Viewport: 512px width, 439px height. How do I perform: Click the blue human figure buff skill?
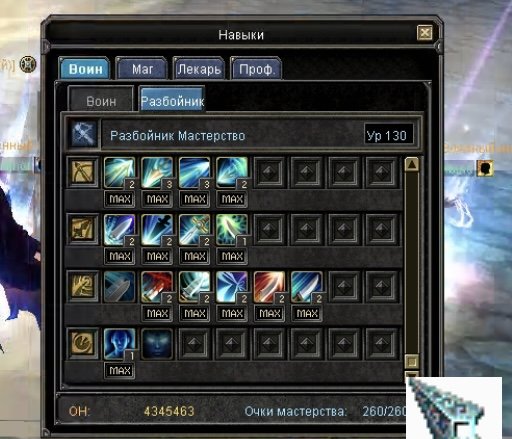[120, 344]
